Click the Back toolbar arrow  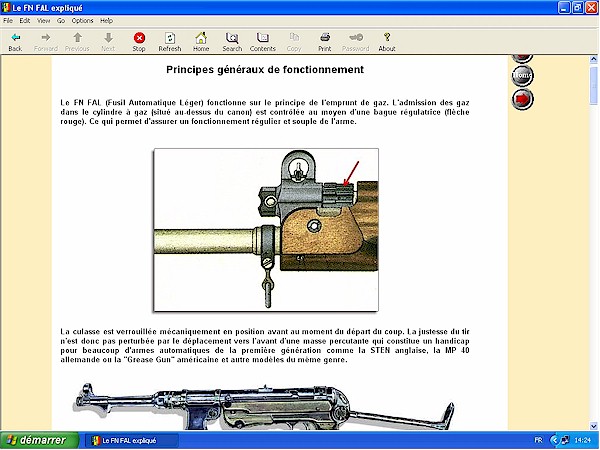point(15,38)
